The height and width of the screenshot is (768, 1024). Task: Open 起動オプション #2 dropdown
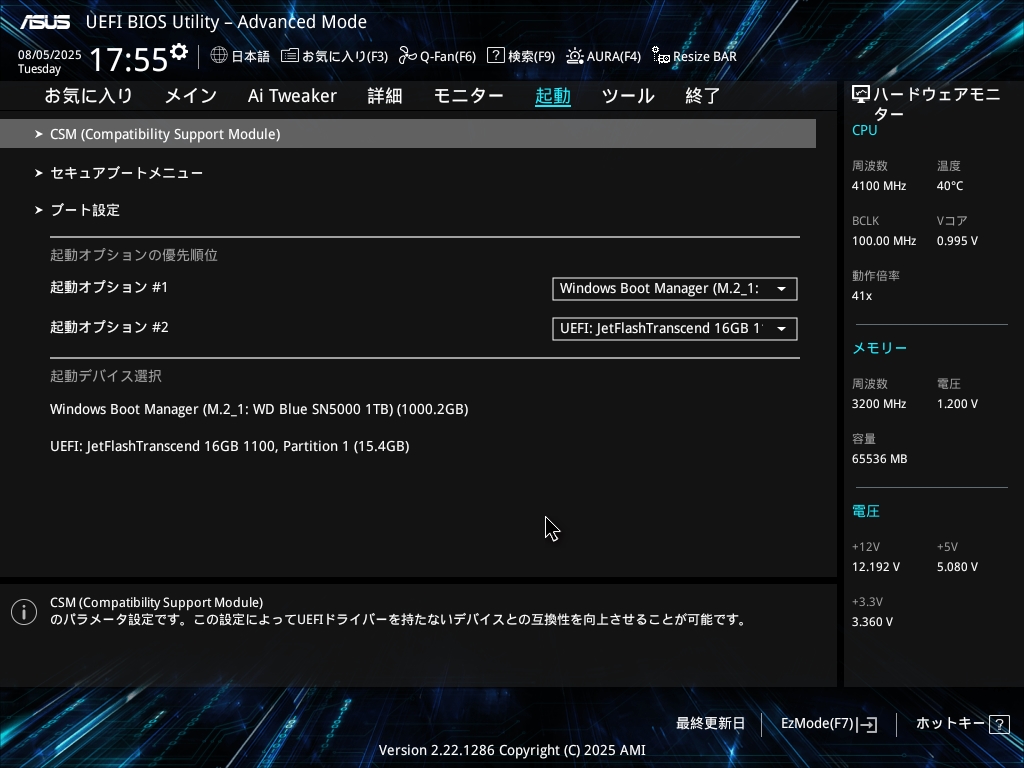click(x=675, y=328)
